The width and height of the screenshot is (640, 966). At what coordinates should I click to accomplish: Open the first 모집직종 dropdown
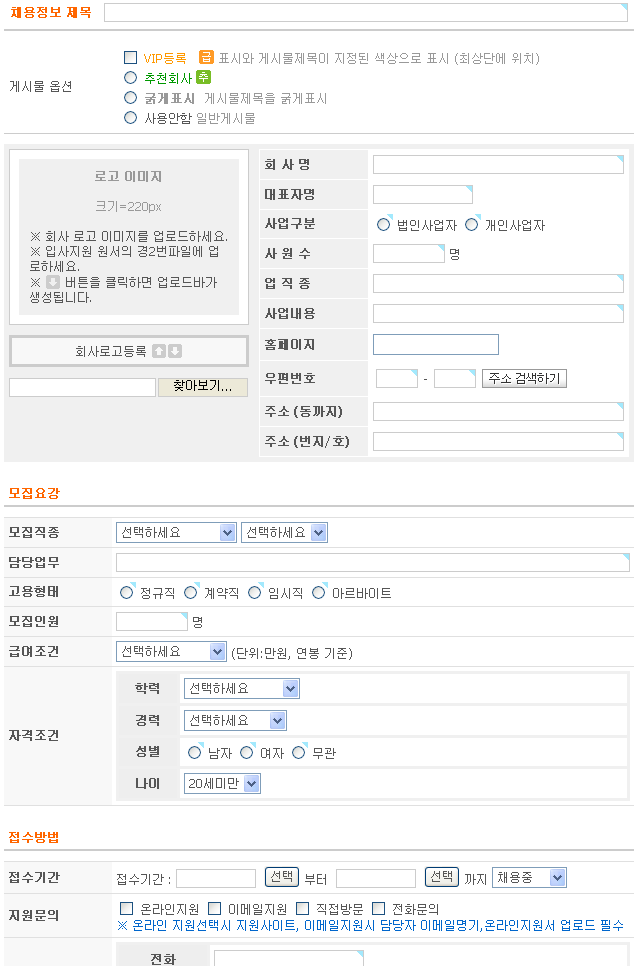(176, 533)
